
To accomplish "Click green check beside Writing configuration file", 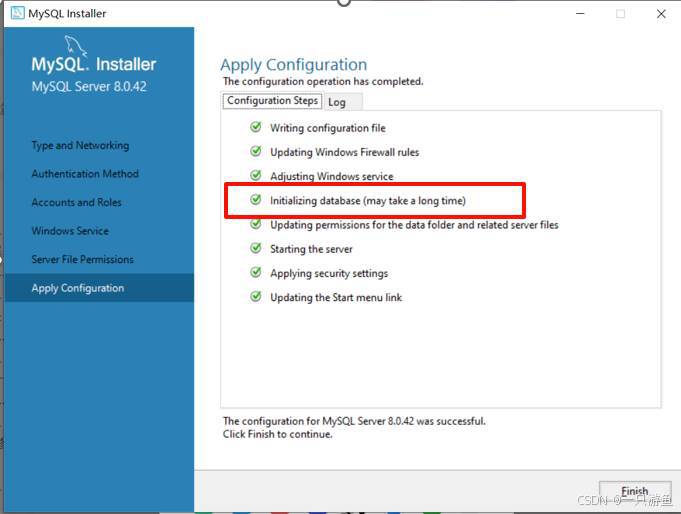I will click(256, 127).
